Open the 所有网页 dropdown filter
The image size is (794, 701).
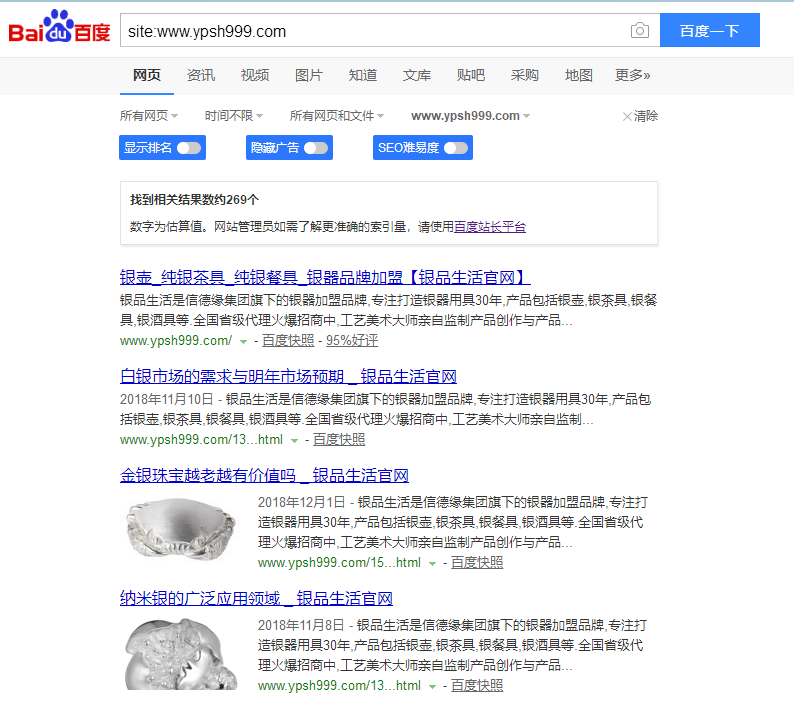click(148, 116)
